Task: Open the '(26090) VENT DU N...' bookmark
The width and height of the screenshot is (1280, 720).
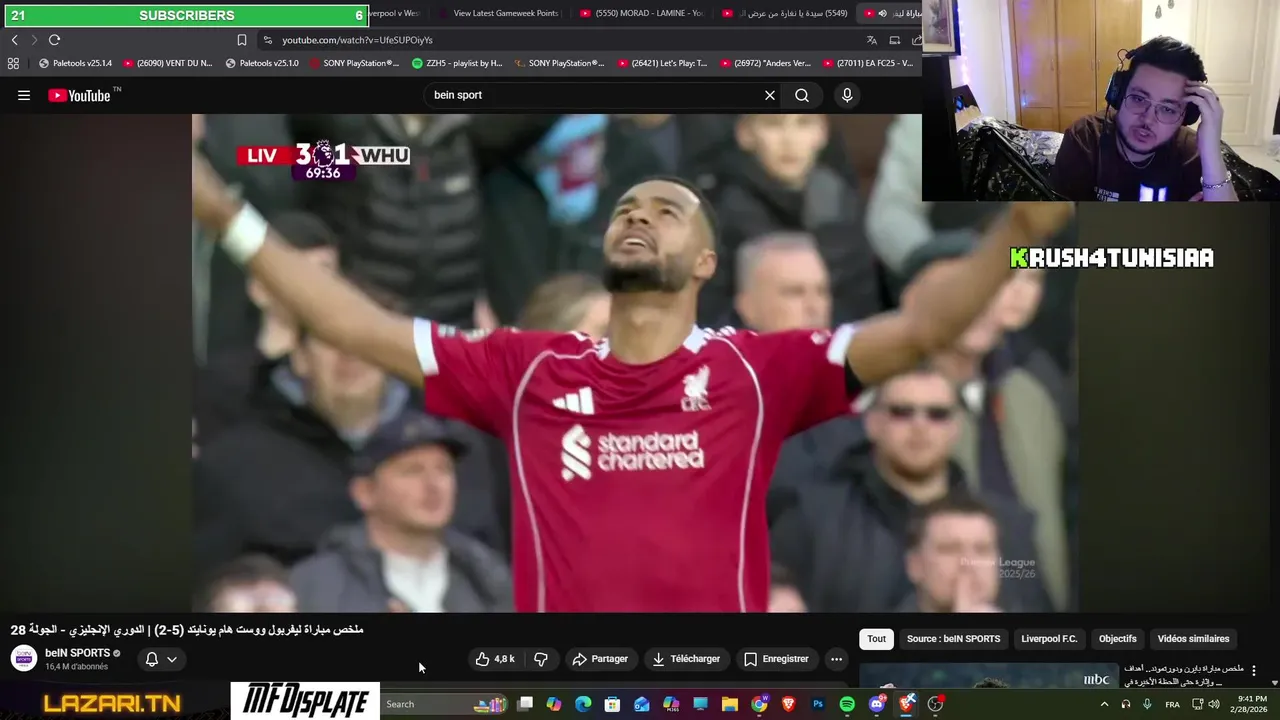Action: click(168, 63)
